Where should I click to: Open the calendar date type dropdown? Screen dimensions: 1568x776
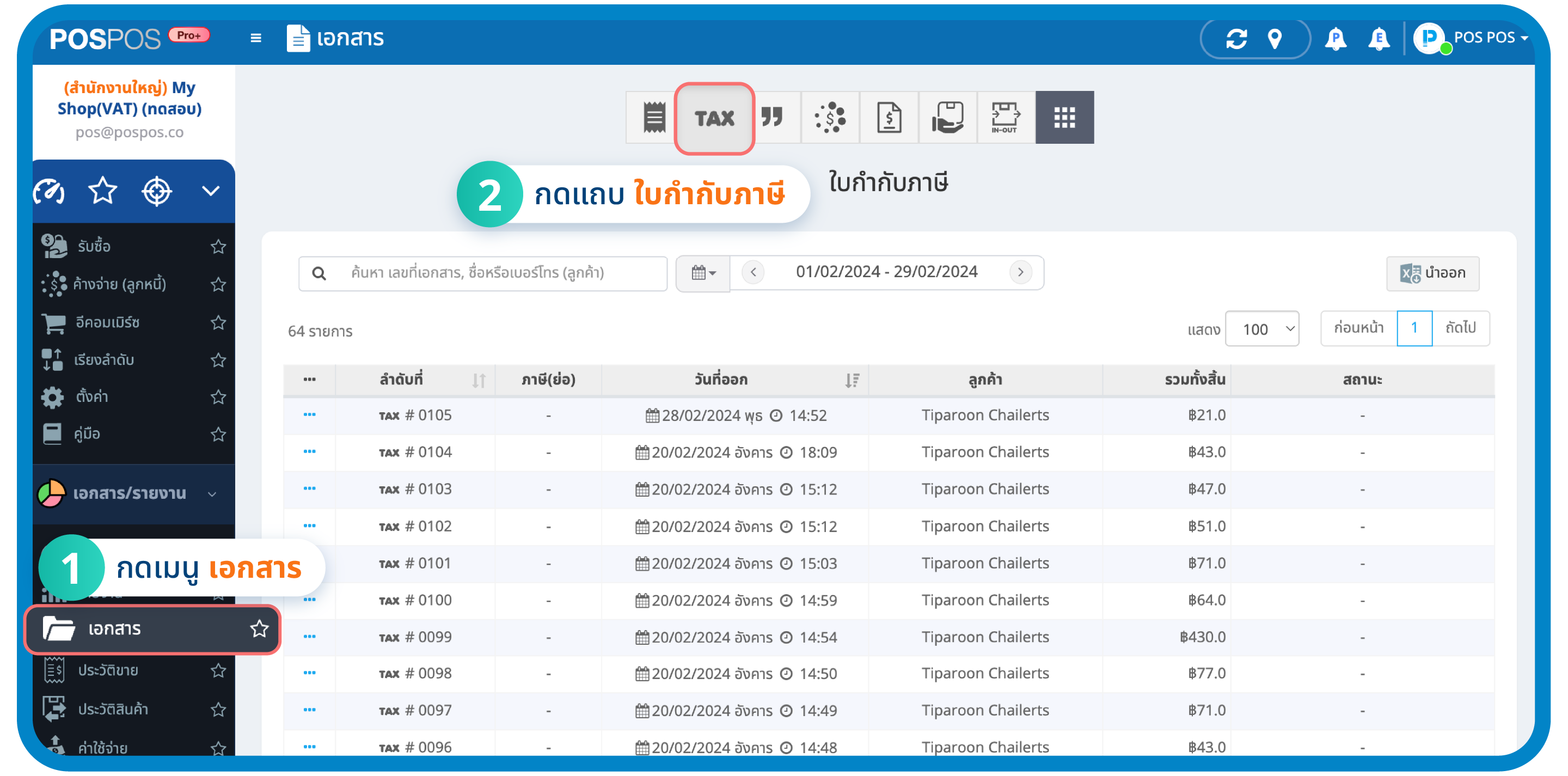click(702, 273)
